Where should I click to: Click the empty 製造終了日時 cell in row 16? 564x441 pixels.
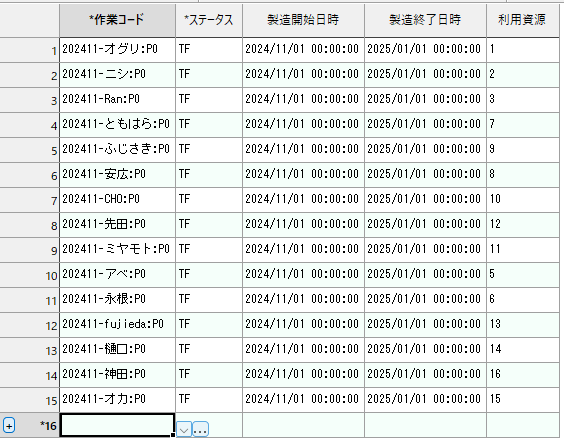tap(426, 425)
